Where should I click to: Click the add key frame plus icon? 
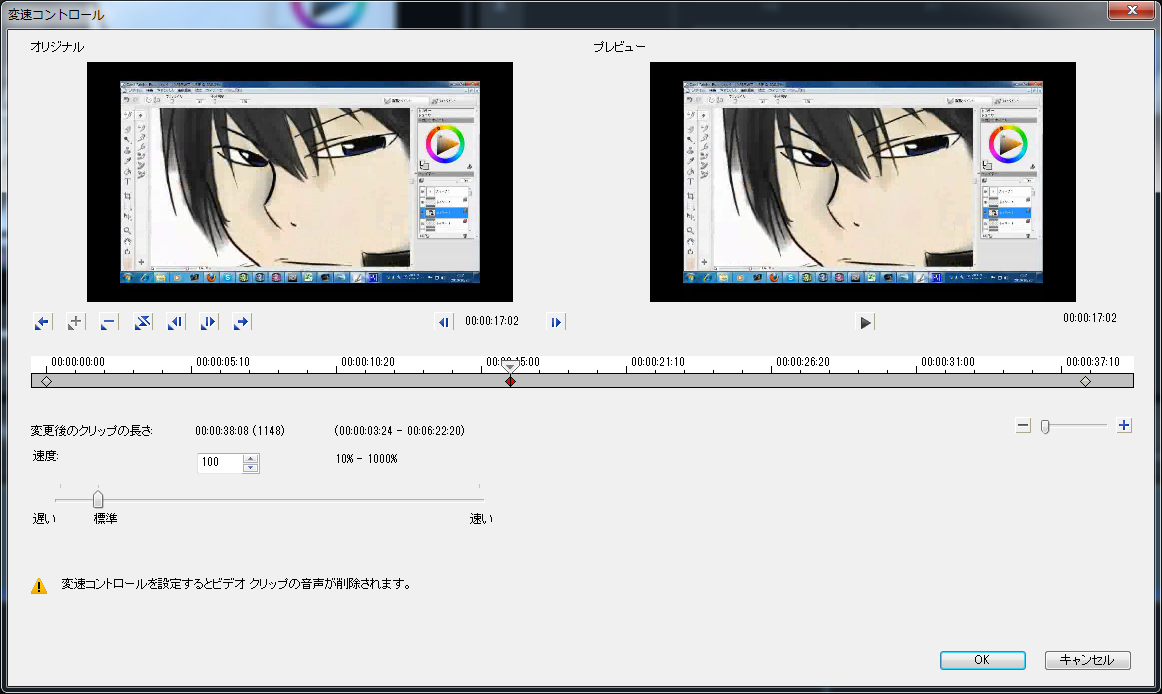tap(75, 322)
